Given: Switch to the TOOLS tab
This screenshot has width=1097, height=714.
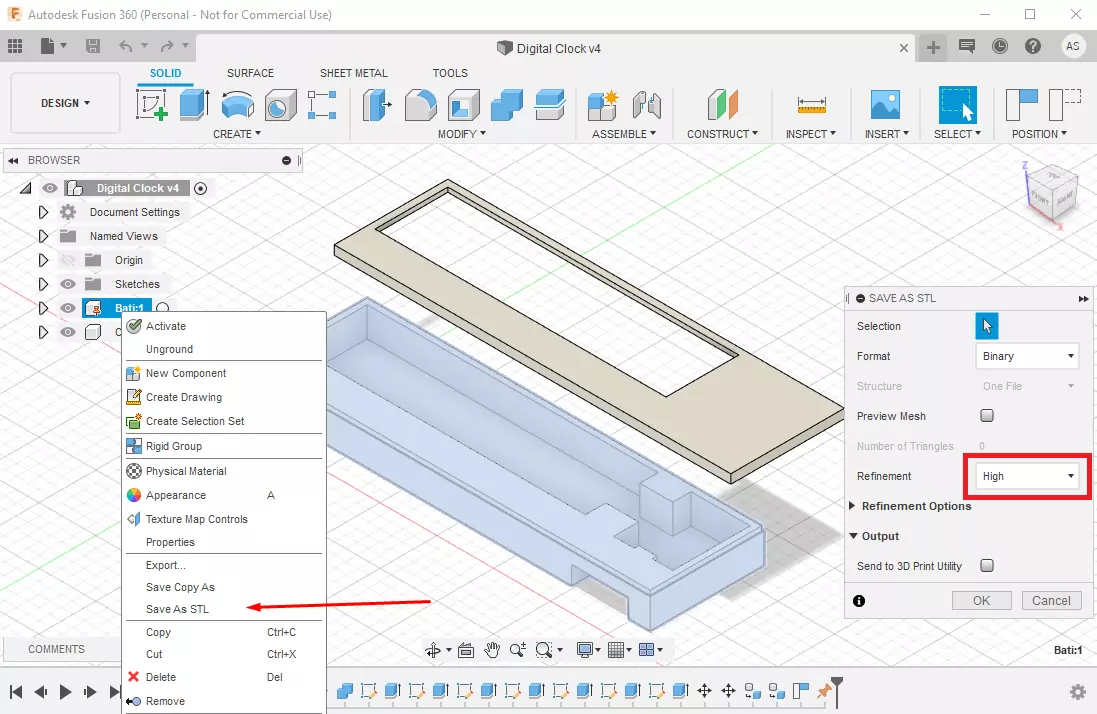Looking at the screenshot, I should [x=450, y=73].
